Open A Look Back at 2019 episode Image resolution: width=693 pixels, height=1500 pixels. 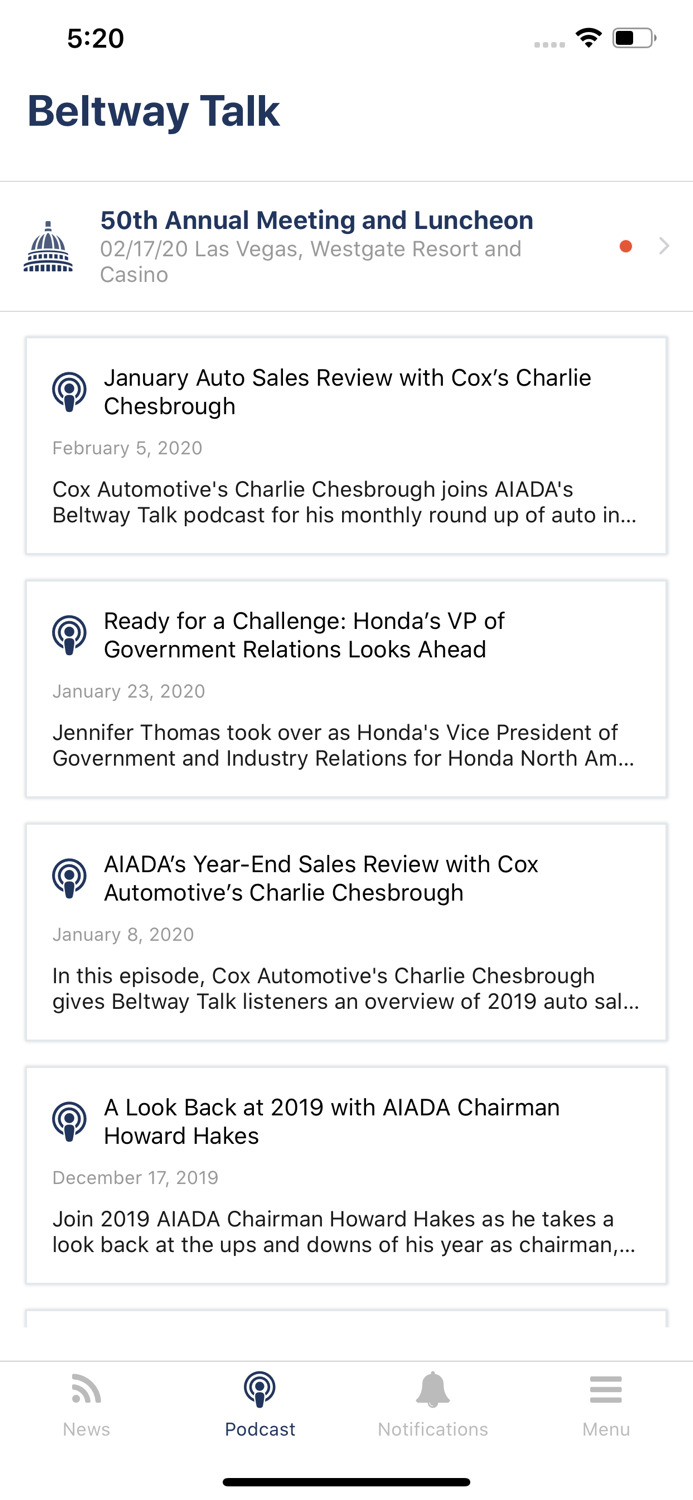346,1175
